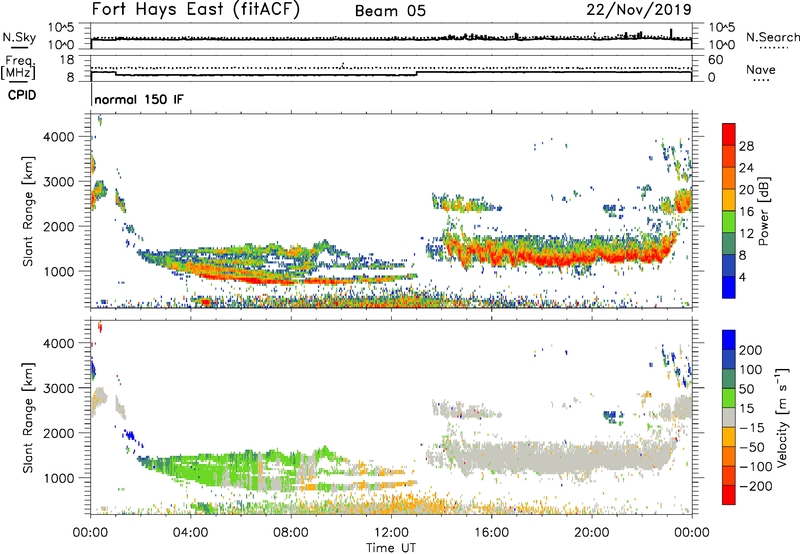
Task: Click the 'Time UT' axis title
Action: [x=391, y=548]
